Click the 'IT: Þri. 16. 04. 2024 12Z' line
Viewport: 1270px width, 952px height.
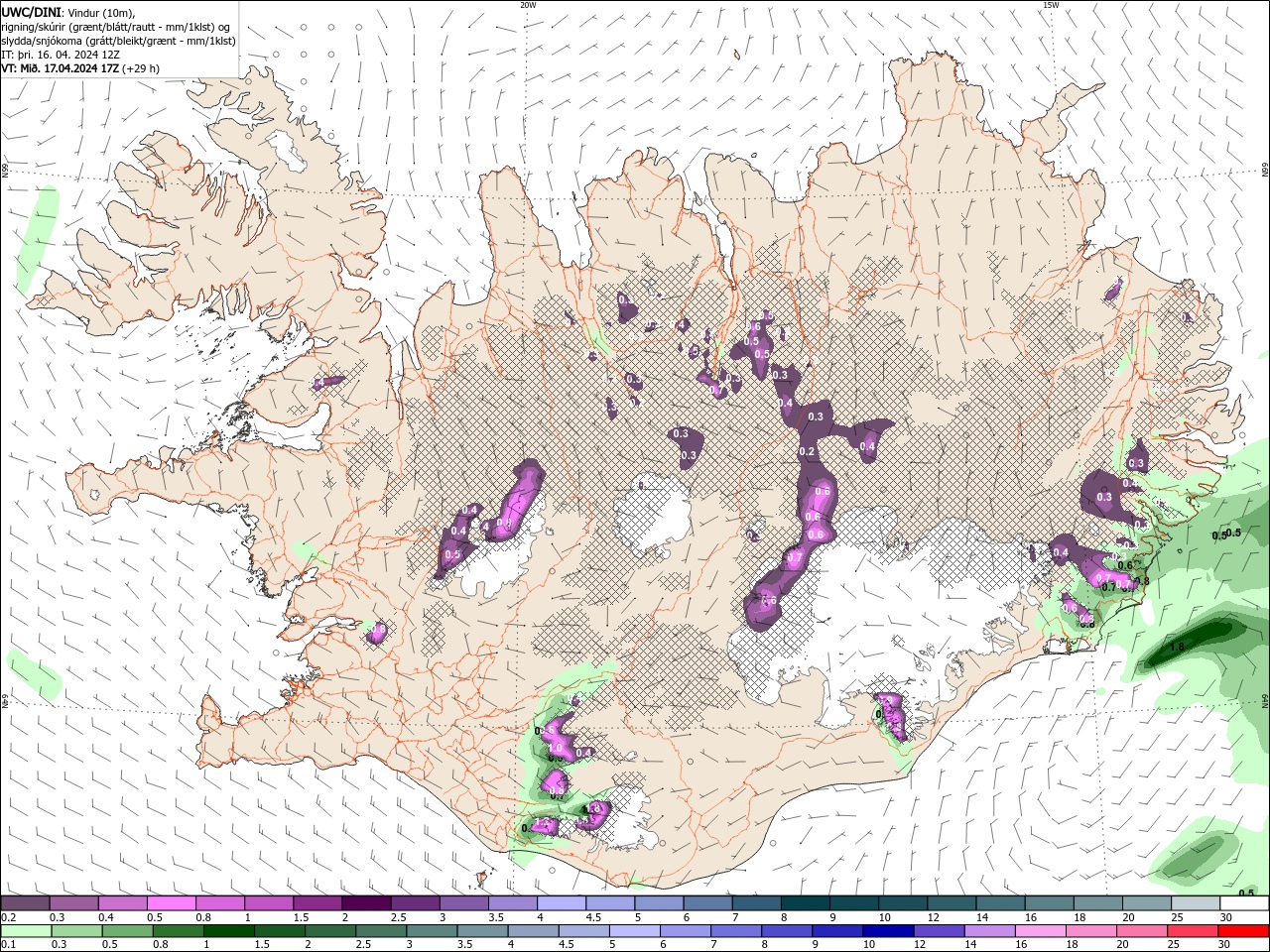(x=61, y=55)
